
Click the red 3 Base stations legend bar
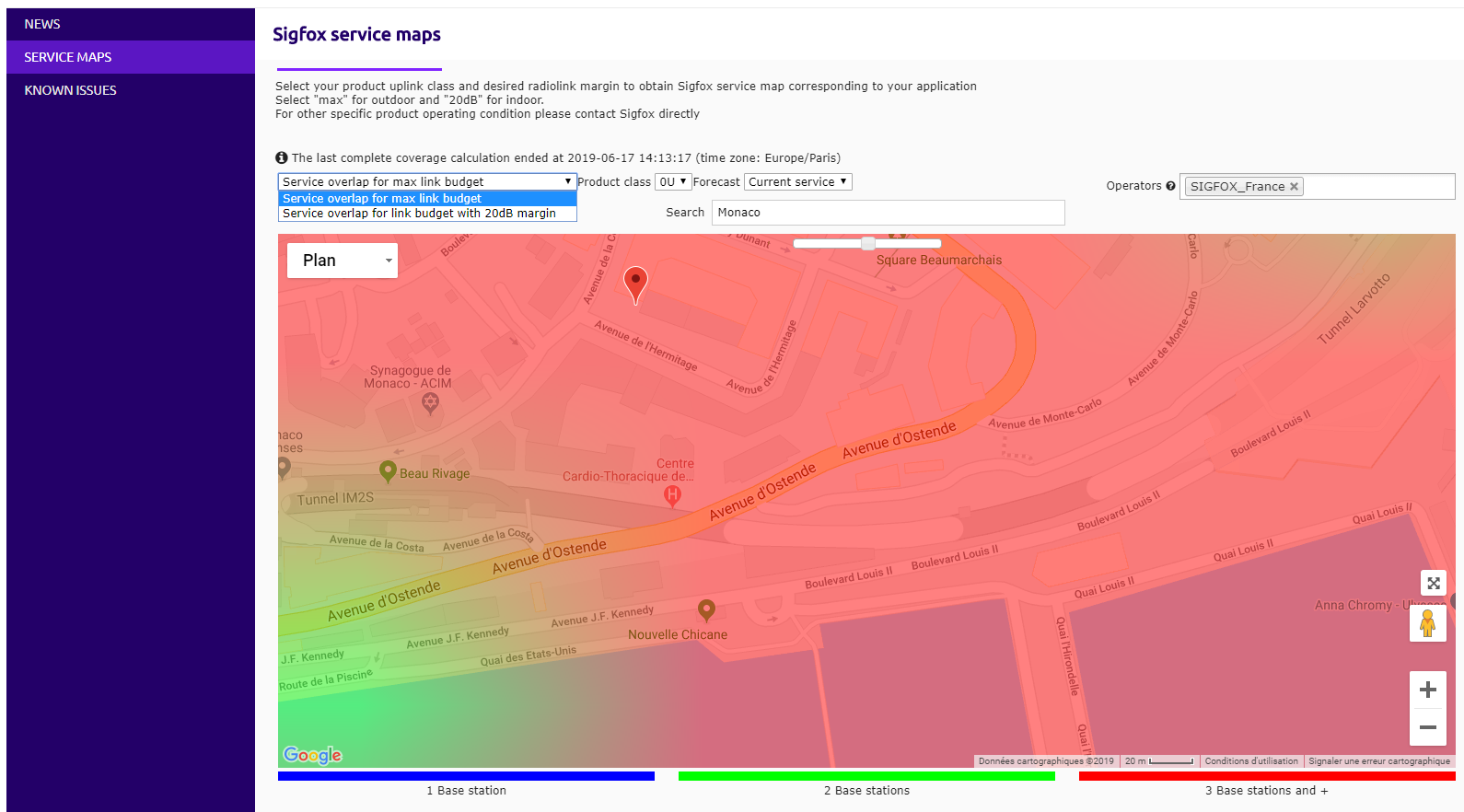click(x=1267, y=776)
